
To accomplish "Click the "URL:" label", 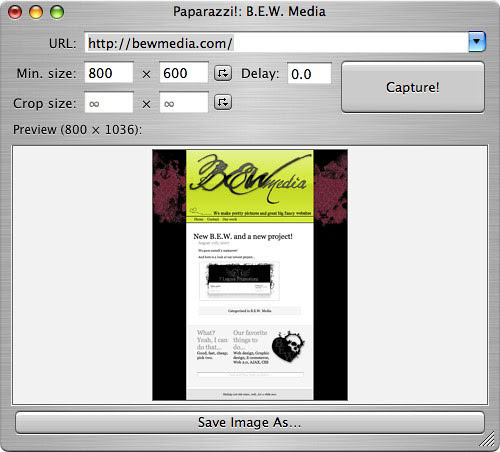I will [62, 43].
